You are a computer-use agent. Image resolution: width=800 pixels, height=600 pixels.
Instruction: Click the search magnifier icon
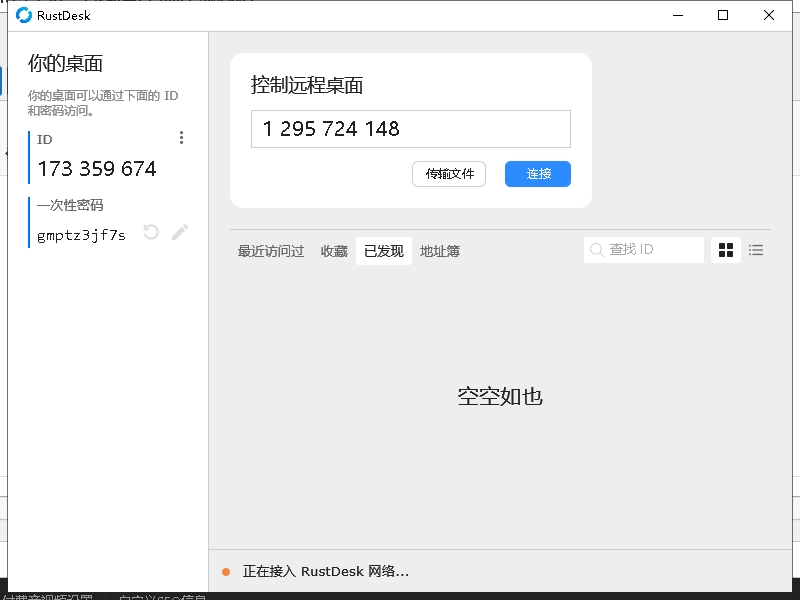tap(596, 249)
